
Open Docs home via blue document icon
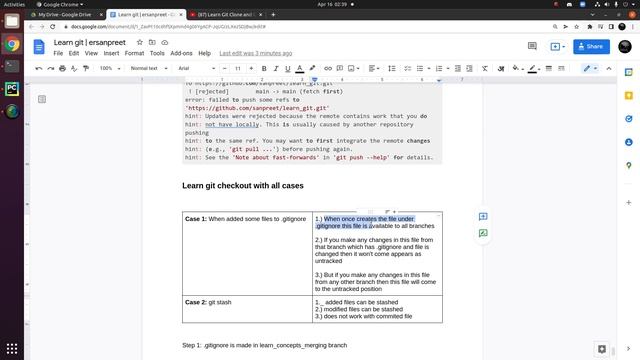[39, 47]
